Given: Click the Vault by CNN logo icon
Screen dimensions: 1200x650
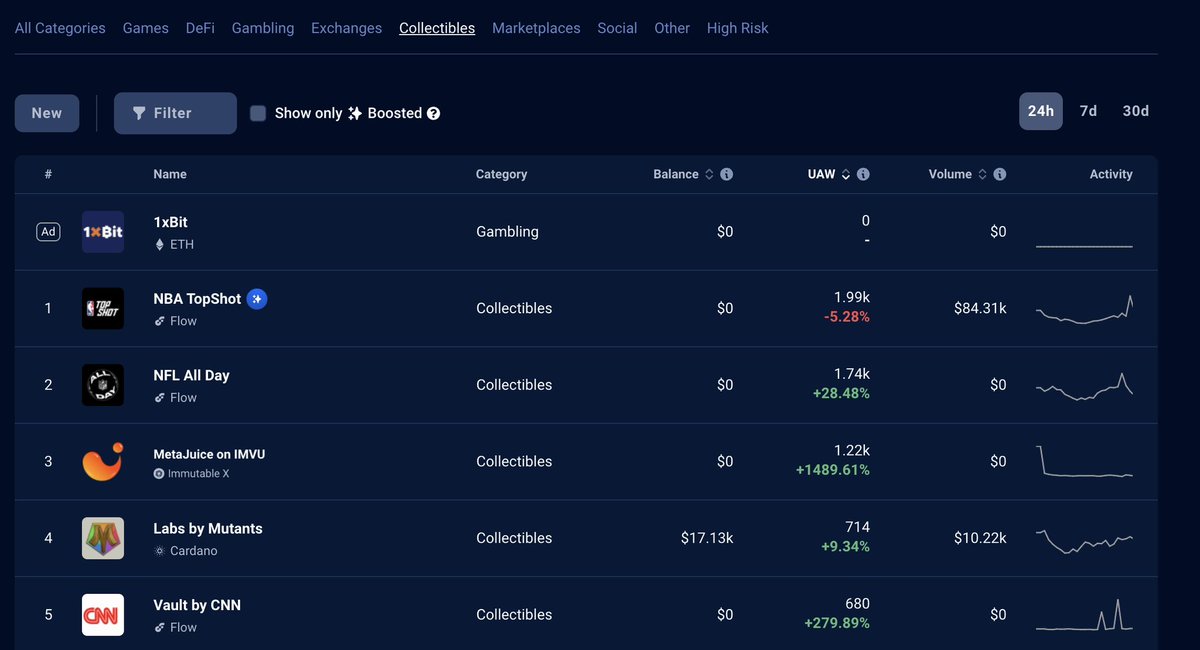Looking at the screenshot, I should pos(103,615).
